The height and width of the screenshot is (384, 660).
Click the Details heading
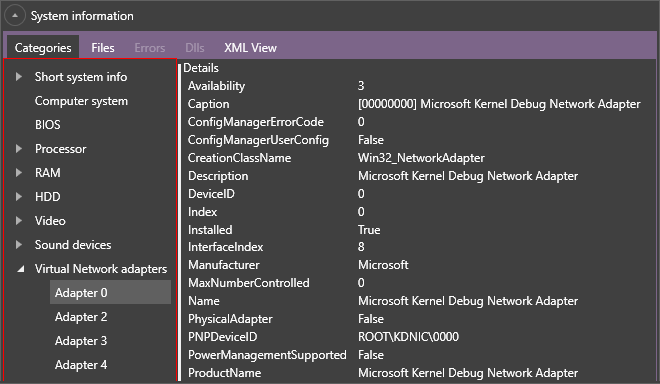201,68
